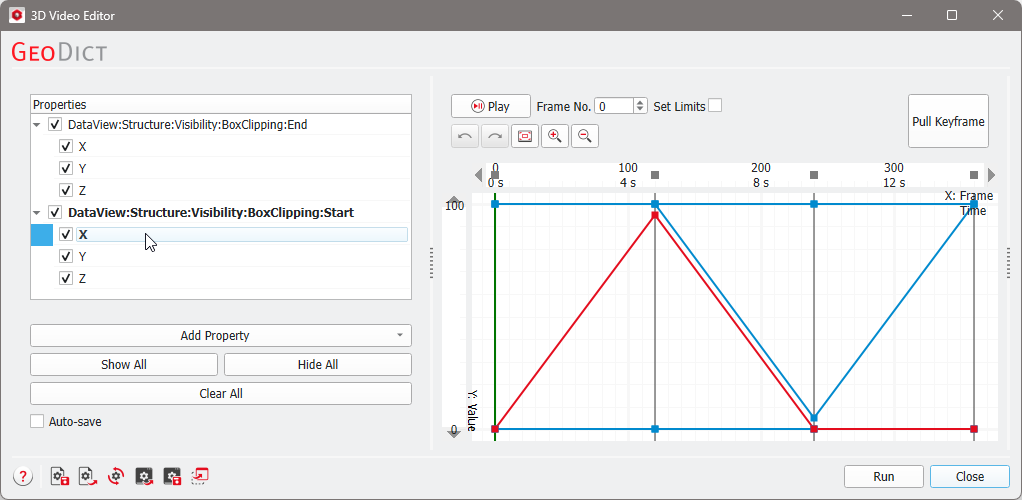This screenshot has height=500, width=1022.
Task: Uncheck Y under BoxClipping:Start
Action: coord(66,256)
